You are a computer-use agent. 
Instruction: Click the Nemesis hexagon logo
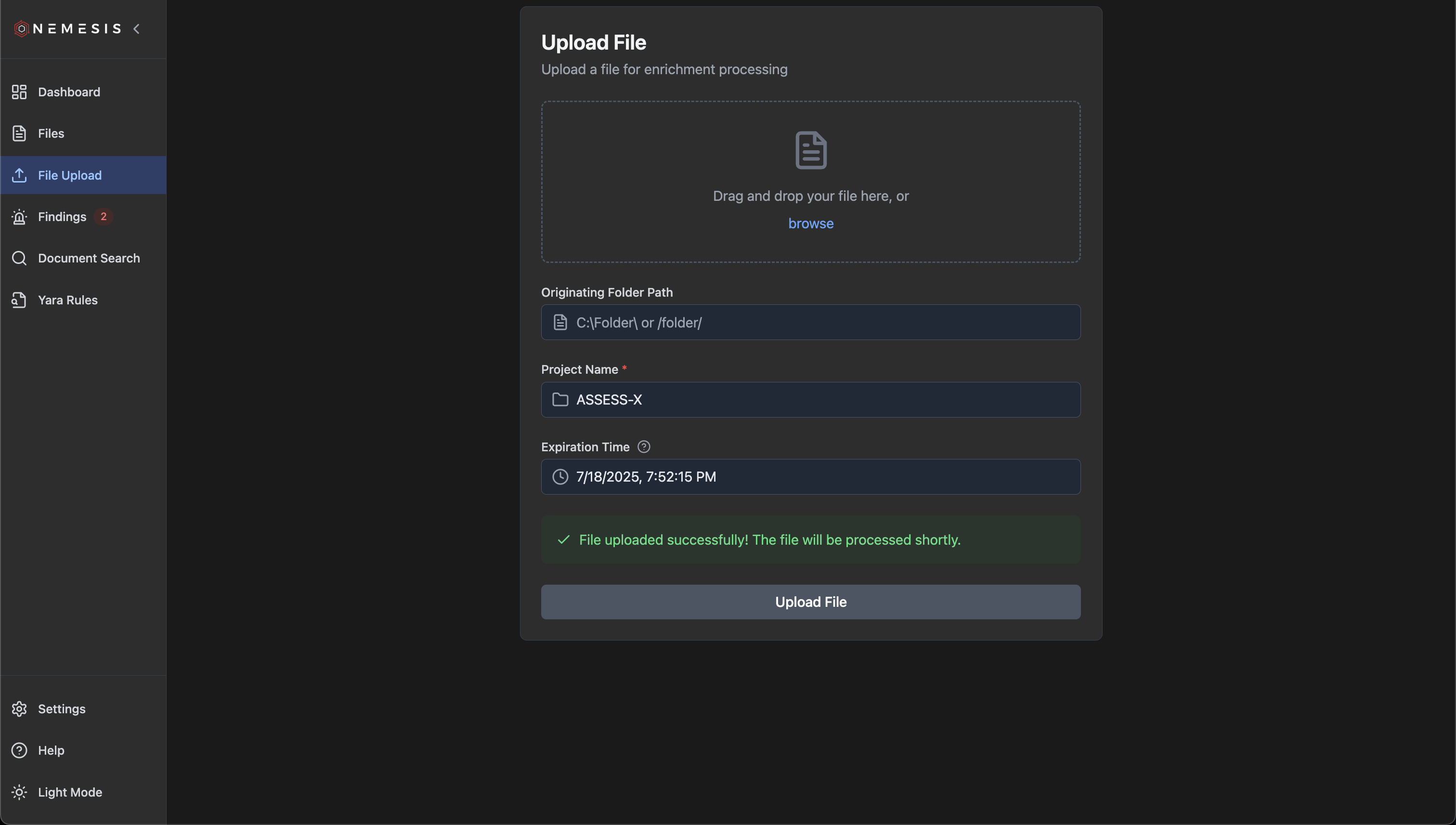coord(21,28)
